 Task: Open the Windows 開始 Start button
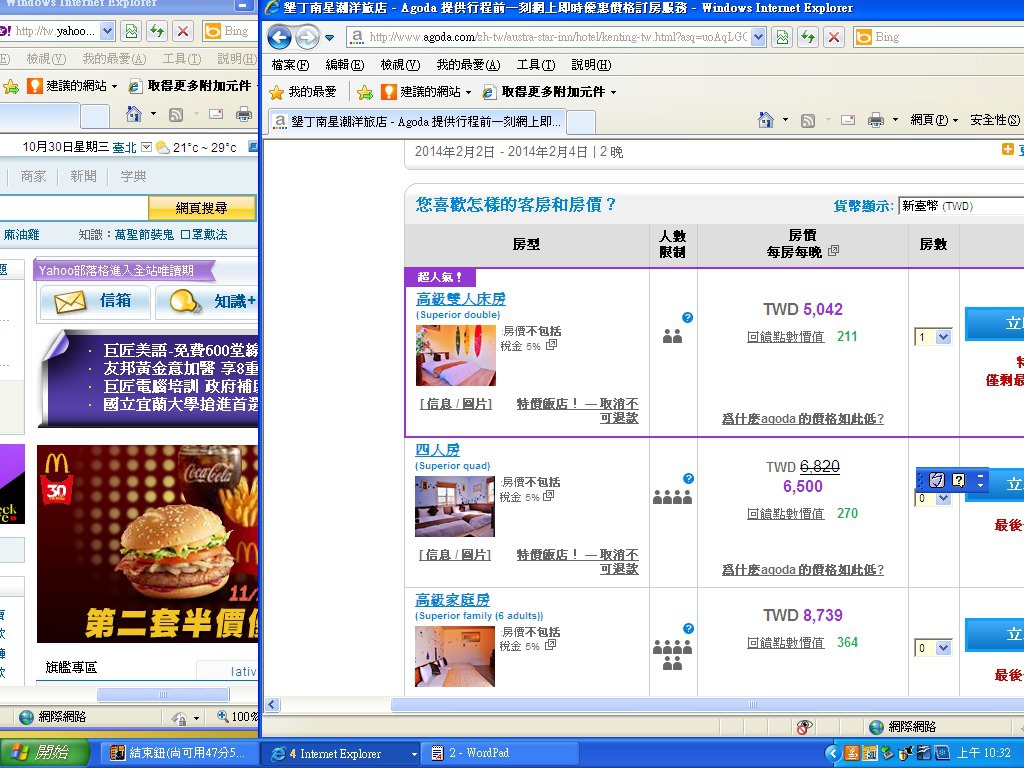point(43,753)
